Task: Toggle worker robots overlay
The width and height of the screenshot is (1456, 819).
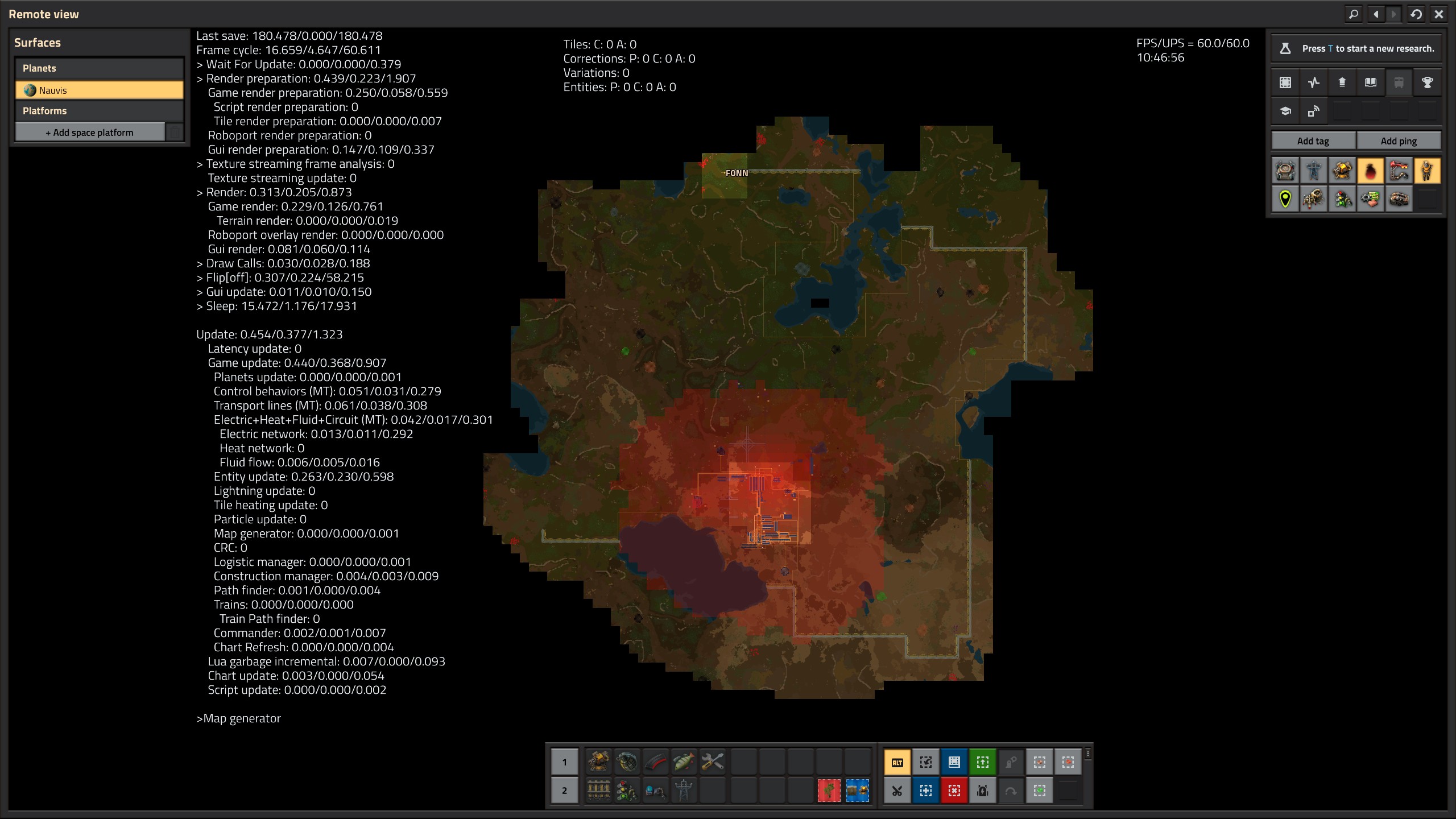Action: click(1313, 199)
